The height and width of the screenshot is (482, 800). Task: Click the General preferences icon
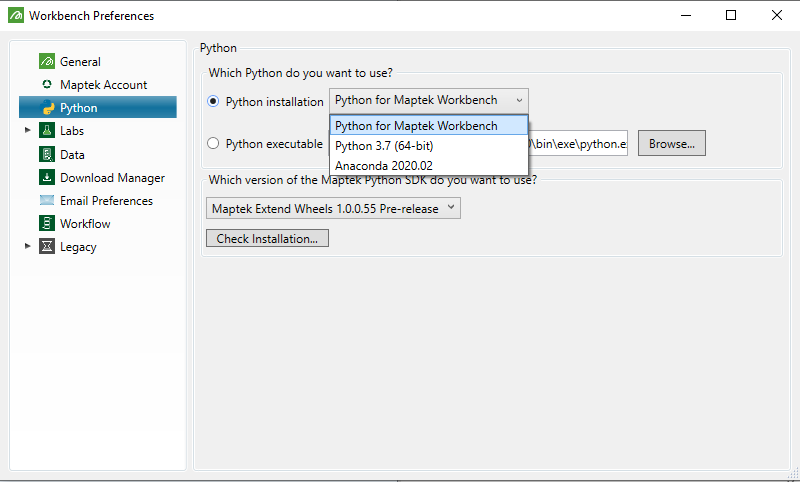tap(47, 62)
